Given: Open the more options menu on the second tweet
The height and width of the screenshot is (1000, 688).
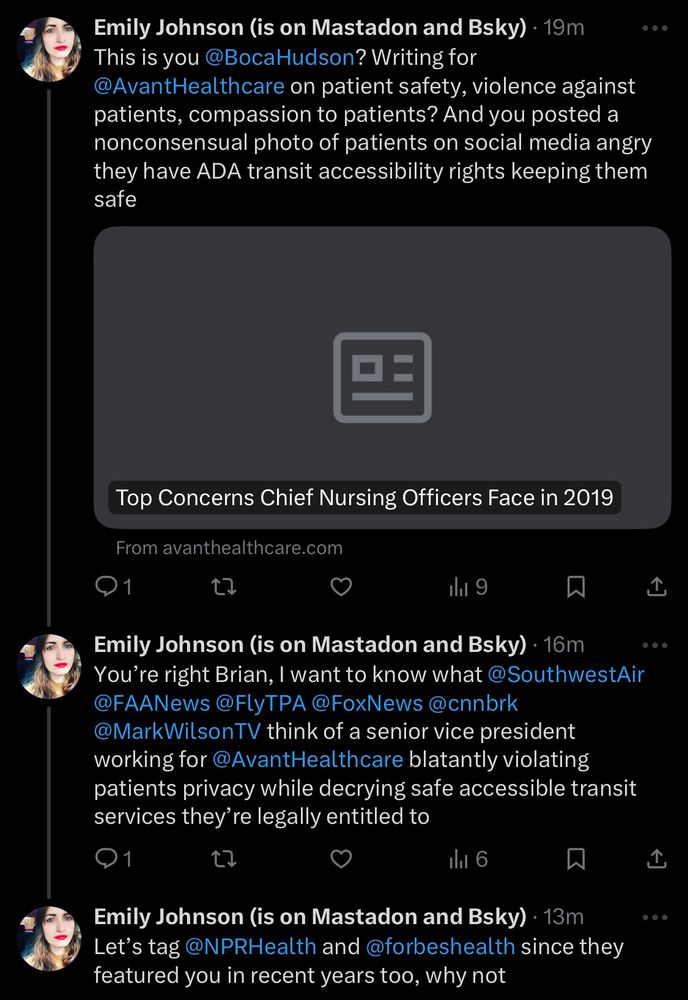Looking at the screenshot, I should pos(657,645).
